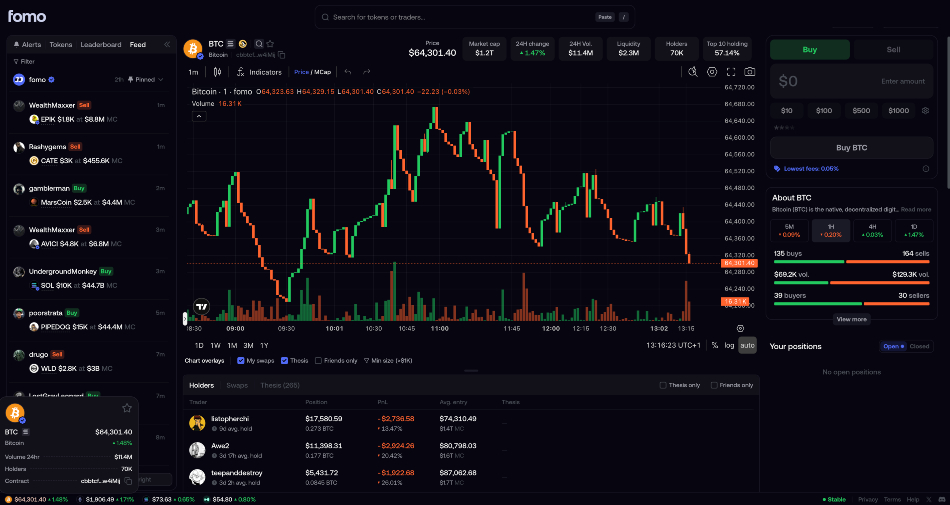Choose the $1000 preset amount
The height and width of the screenshot is (505, 950).
click(x=899, y=111)
